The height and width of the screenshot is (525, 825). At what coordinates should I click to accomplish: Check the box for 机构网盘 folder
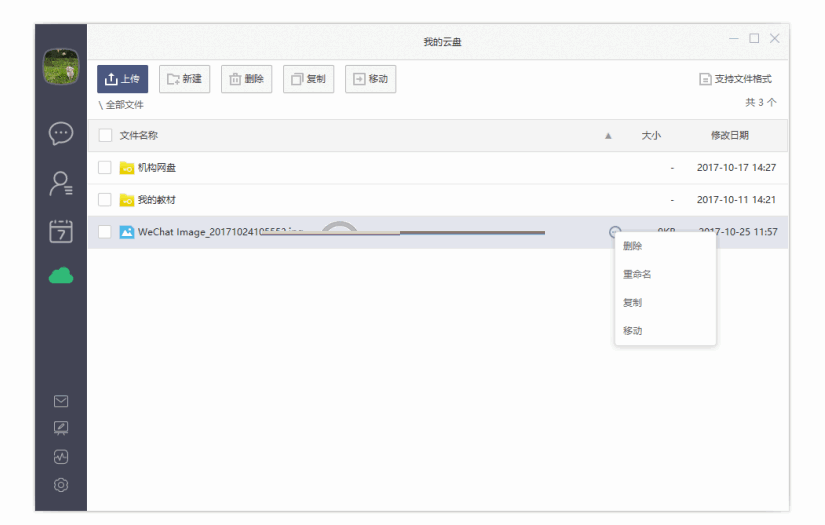(x=105, y=167)
